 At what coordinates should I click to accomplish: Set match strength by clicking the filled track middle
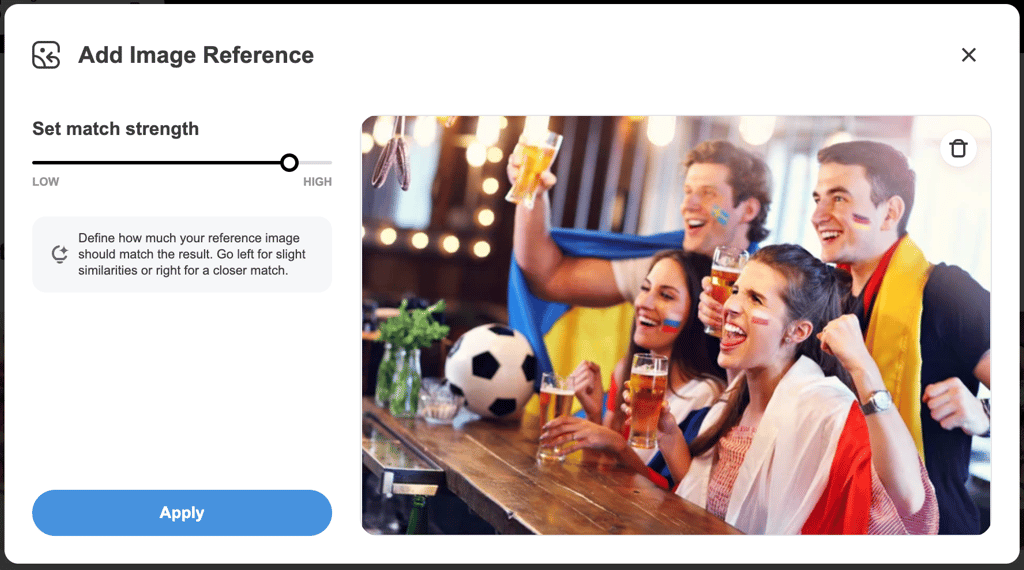point(157,163)
